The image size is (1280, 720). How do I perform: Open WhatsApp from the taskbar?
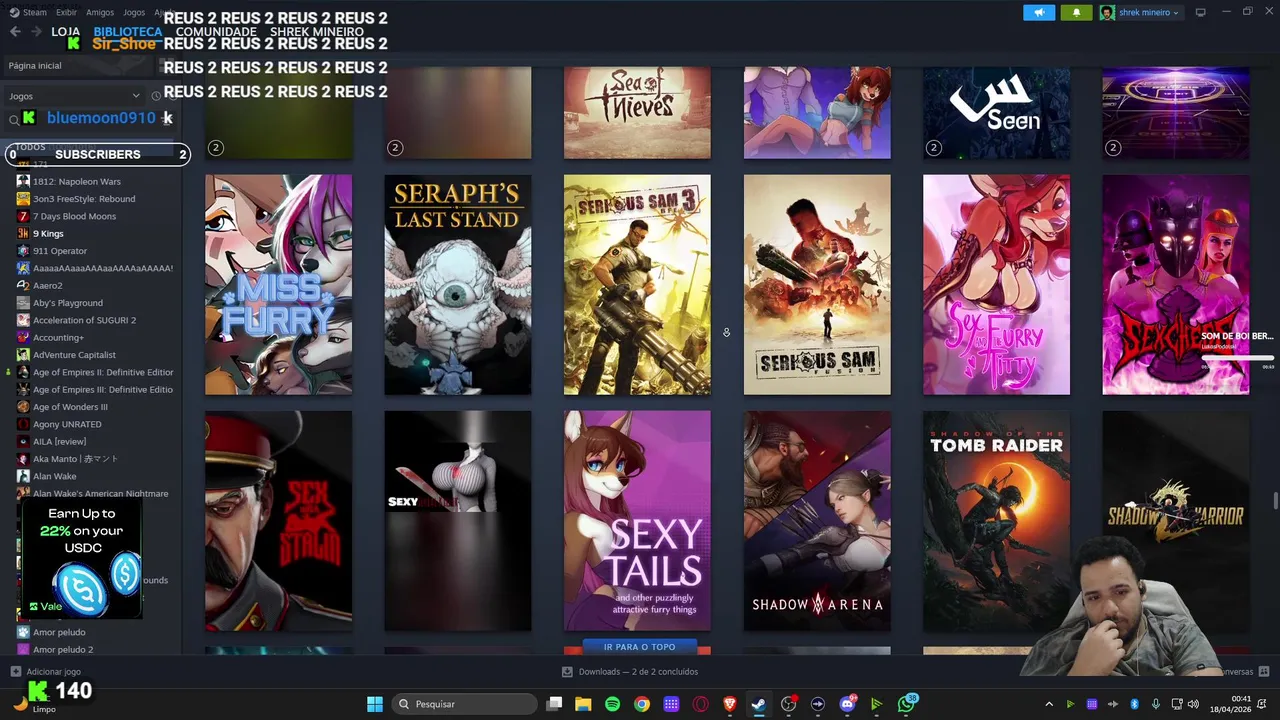906,704
